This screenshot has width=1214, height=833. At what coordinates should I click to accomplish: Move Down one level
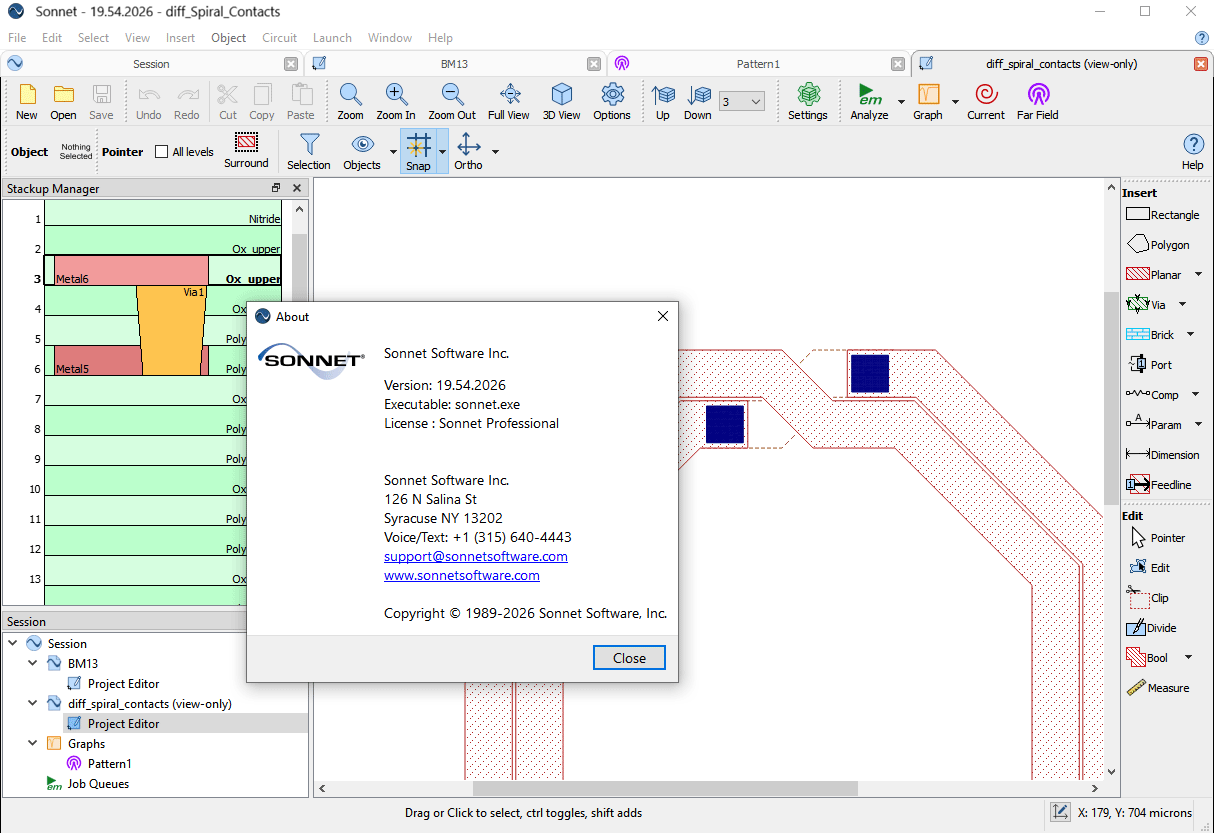(698, 102)
